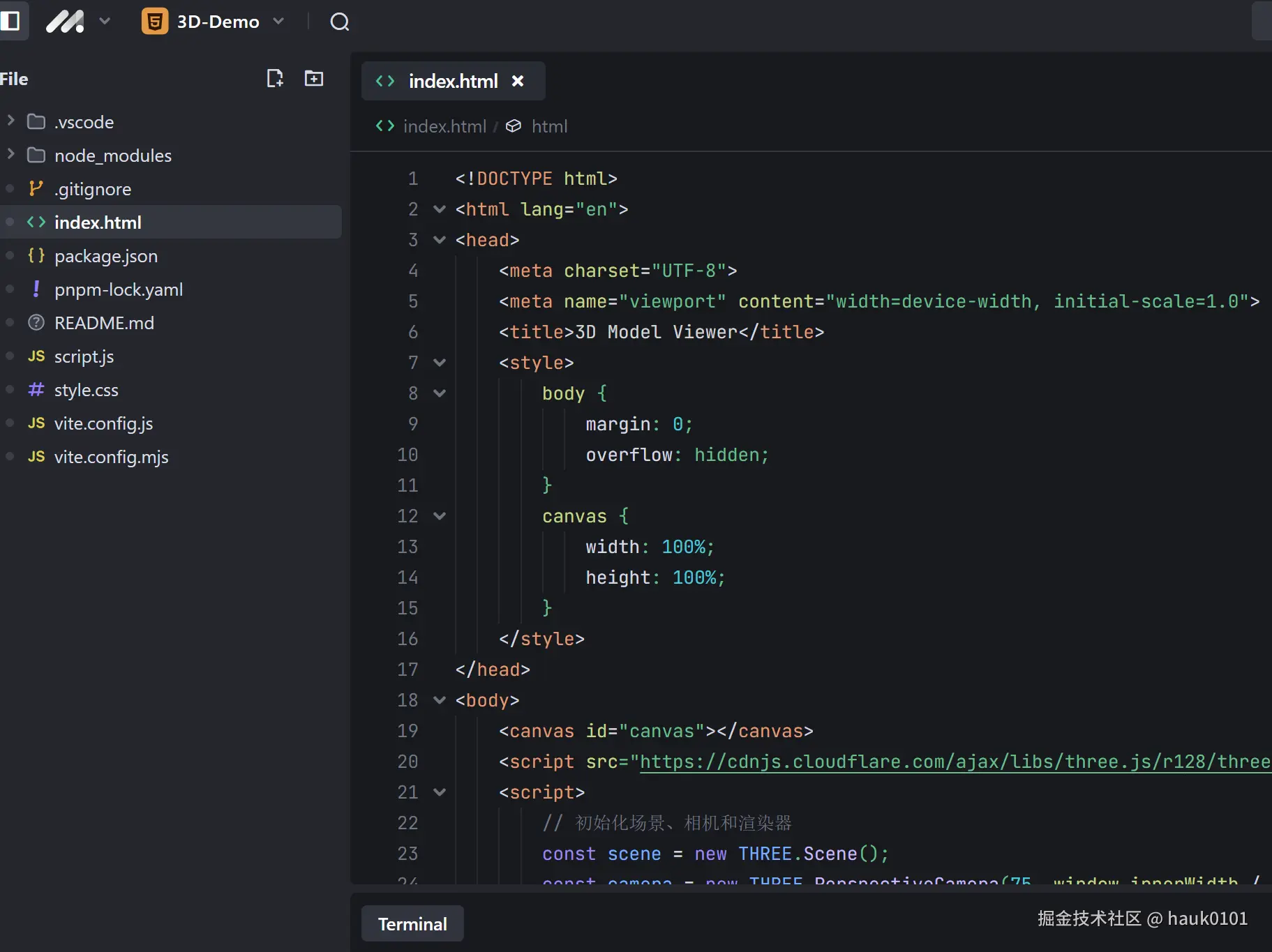Fold the style block on line 7
This screenshot has width=1272, height=952.
(440, 363)
